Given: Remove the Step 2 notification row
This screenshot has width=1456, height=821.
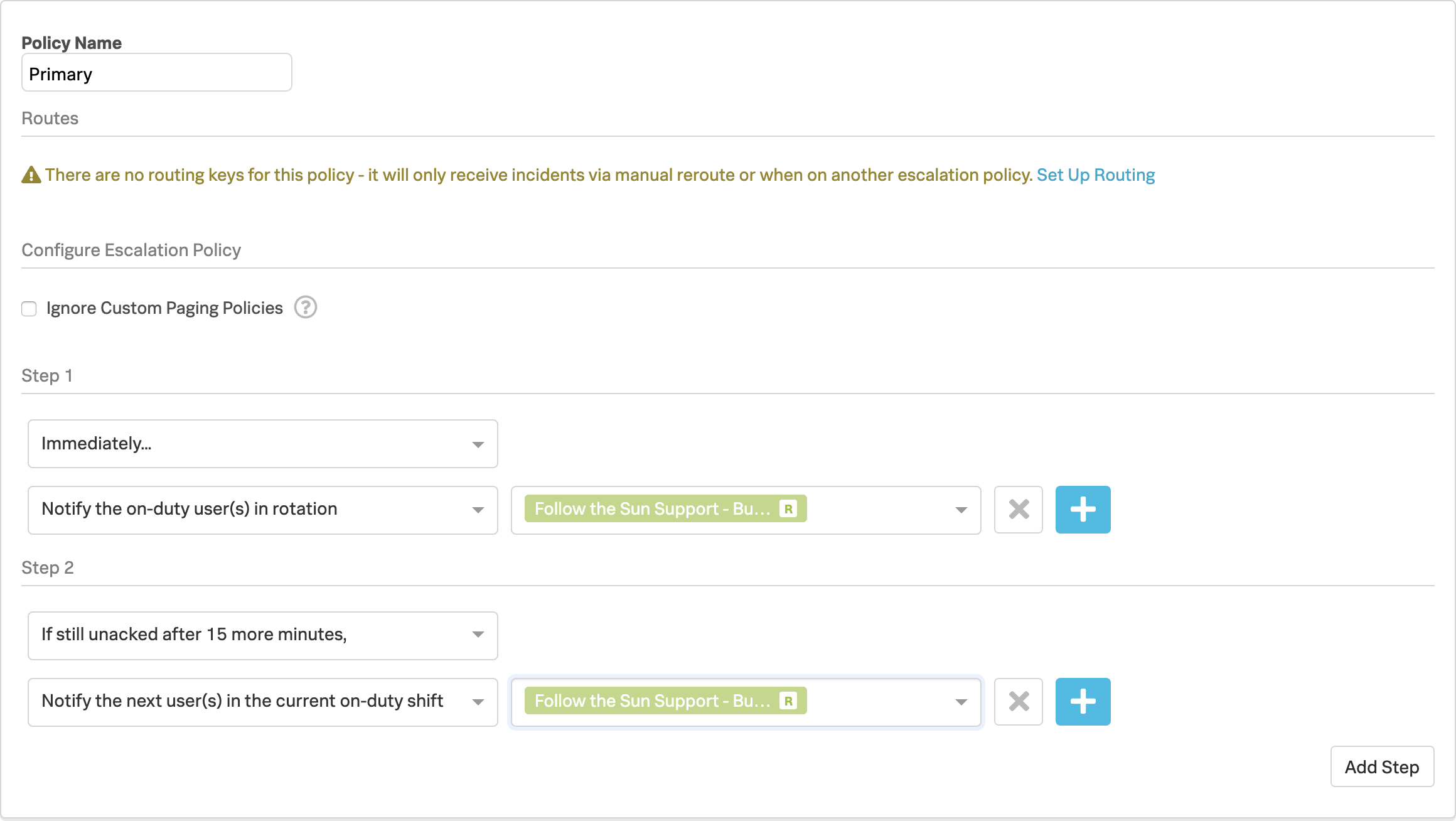Looking at the screenshot, I should click(x=1018, y=701).
